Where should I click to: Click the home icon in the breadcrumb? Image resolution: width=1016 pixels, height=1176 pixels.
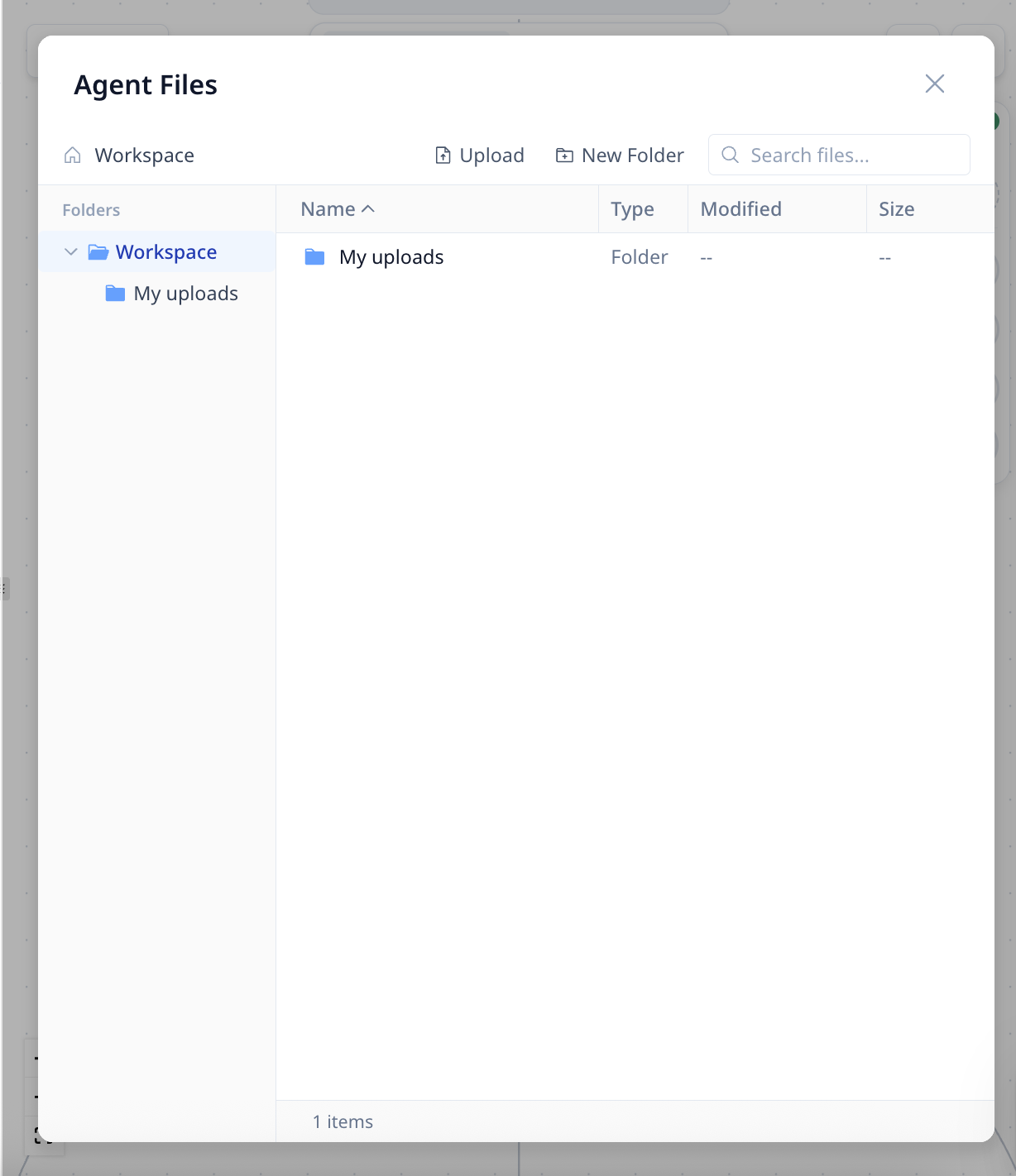point(73,155)
